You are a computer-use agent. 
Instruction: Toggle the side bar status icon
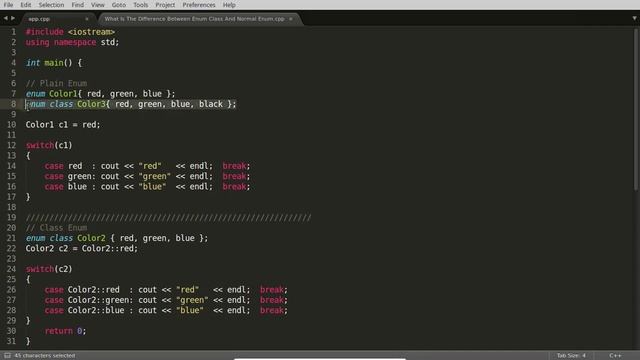point(7,356)
